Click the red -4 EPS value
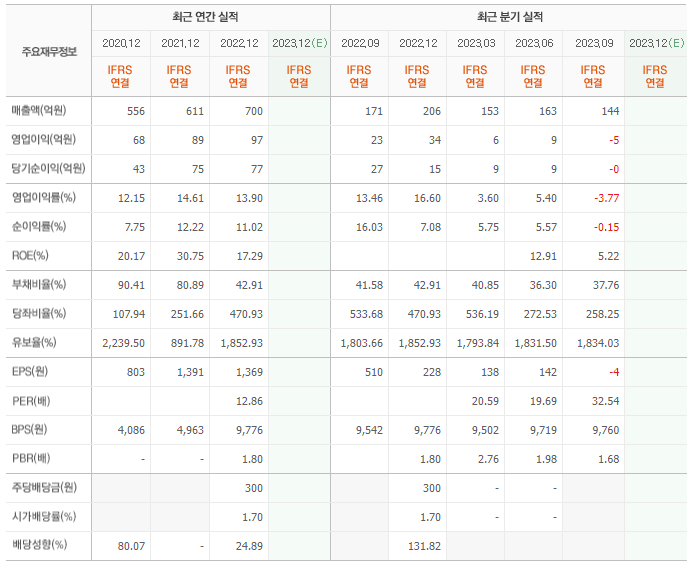 pyautogui.click(x=614, y=372)
